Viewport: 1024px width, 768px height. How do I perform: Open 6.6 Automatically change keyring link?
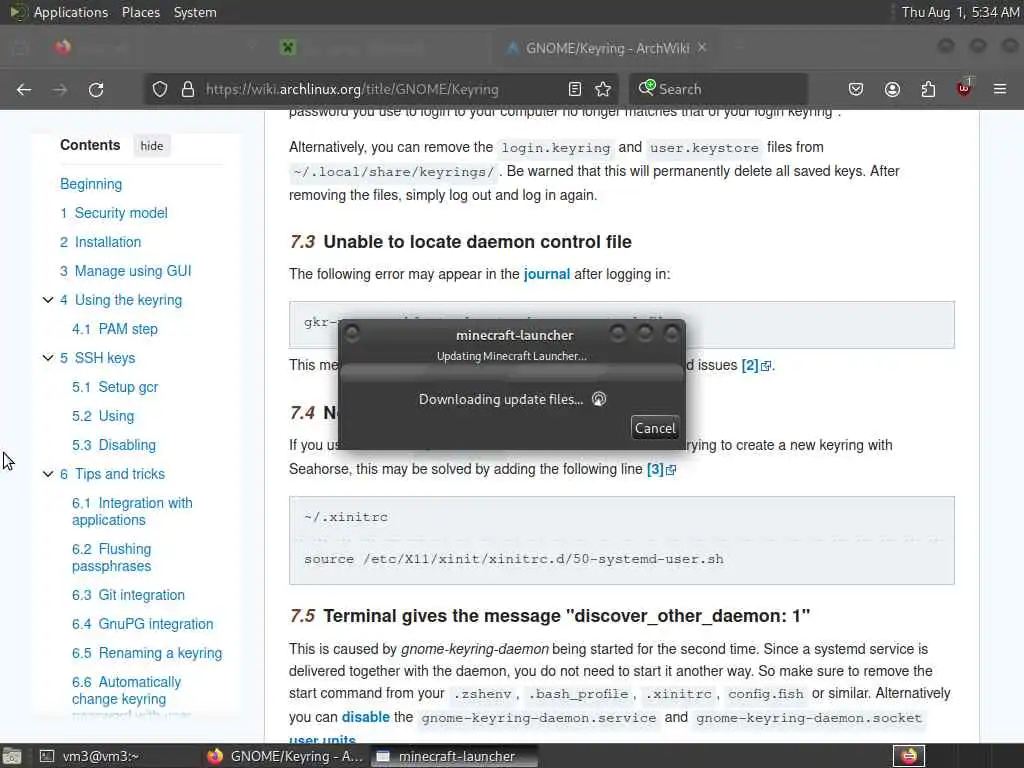[x=126, y=690]
